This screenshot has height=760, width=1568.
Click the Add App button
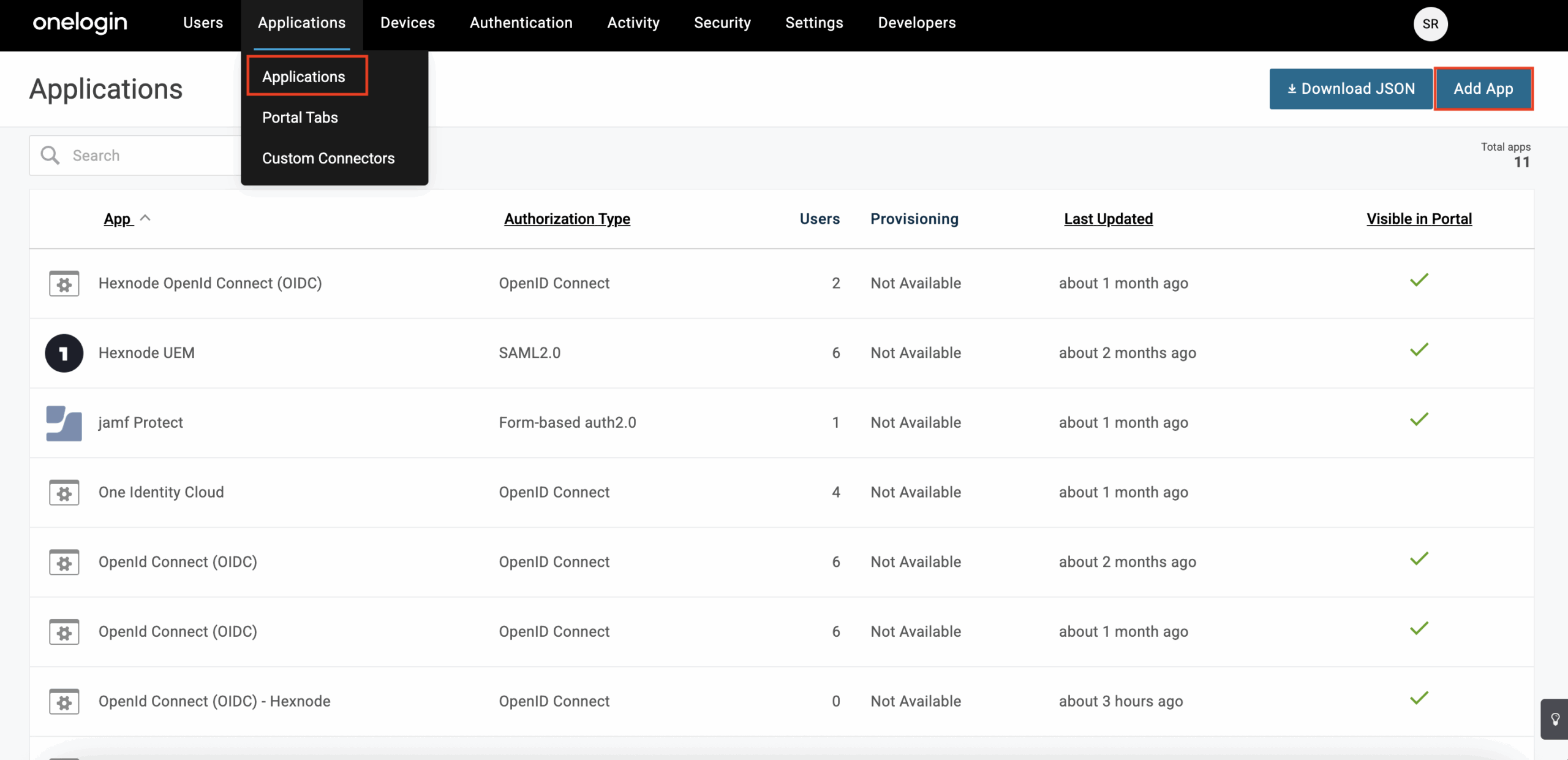click(x=1483, y=89)
